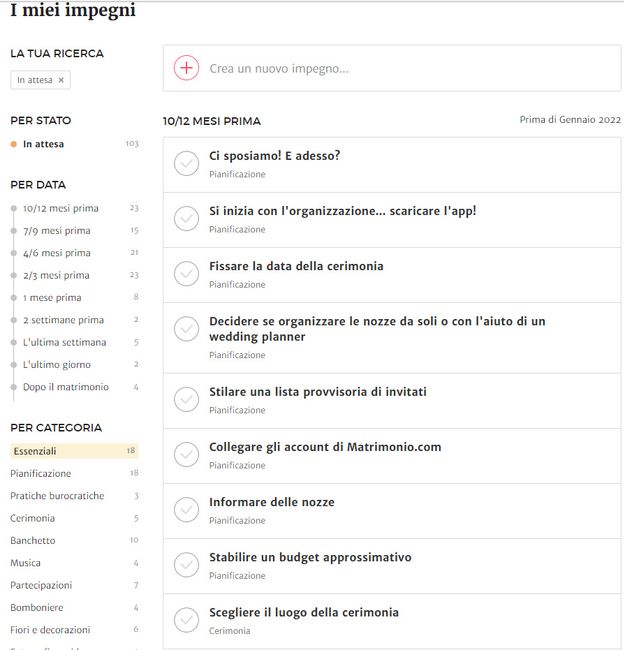Tick the circle for 'Stabilire un budget approssimativo'
Viewport: 624px width, 650px height.
coord(186,565)
